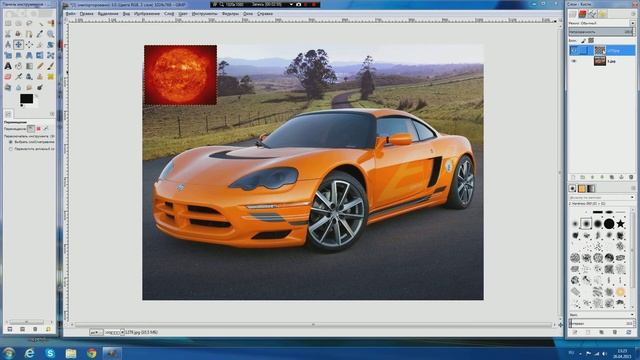Select the Move tool

pyautogui.click(x=18, y=44)
